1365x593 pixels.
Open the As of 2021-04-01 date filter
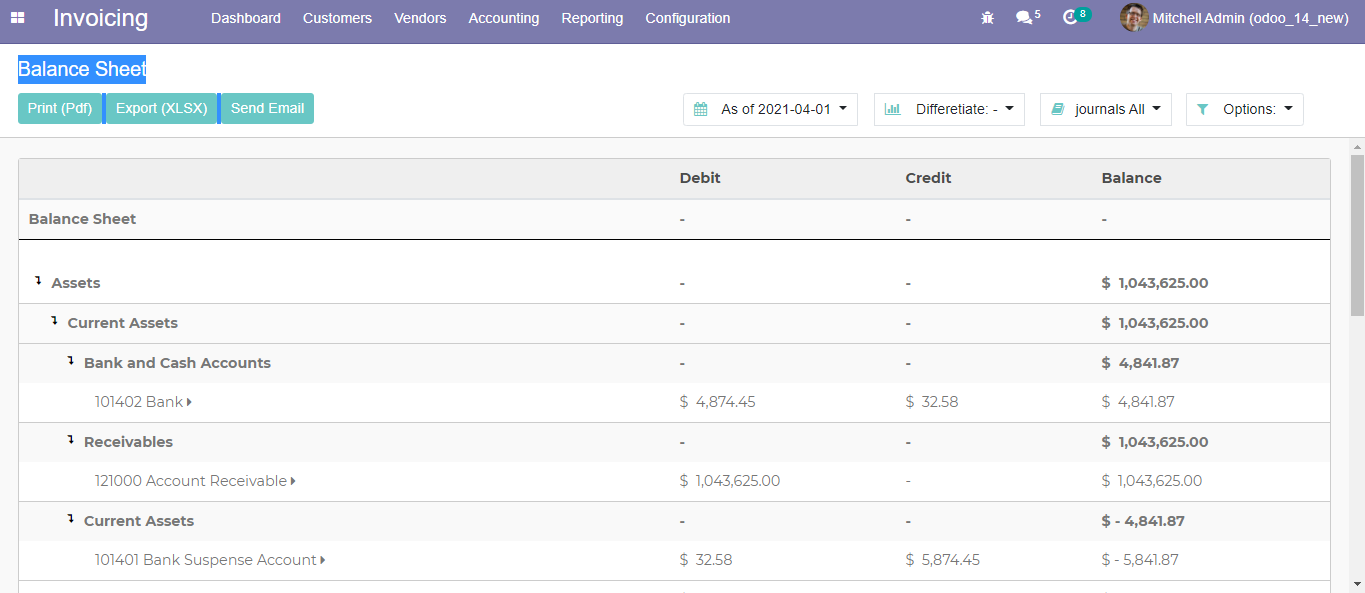point(770,109)
